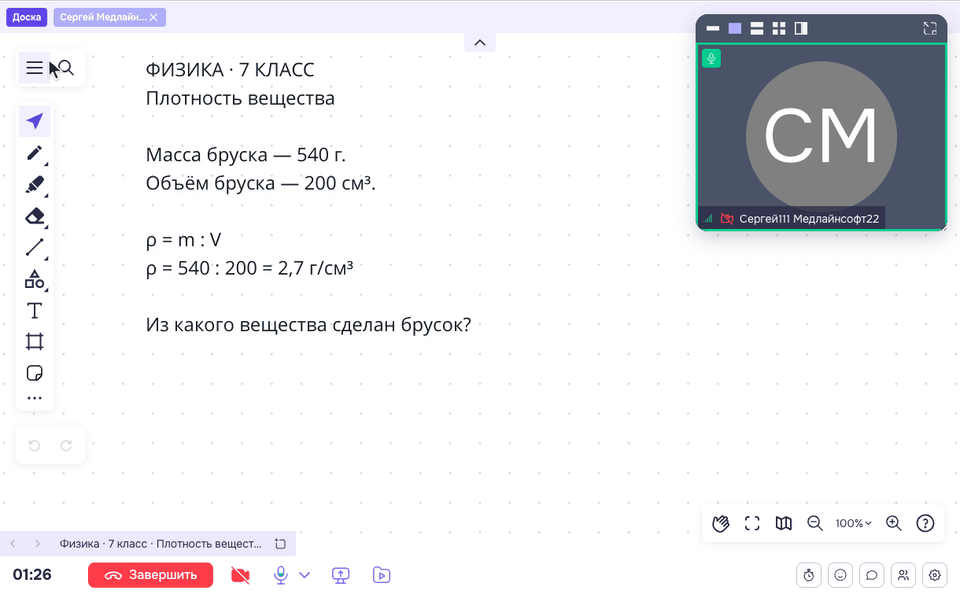Open board search magnifier
Image resolution: width=960 pixels, height=594 pixels.
coord(66,68)
